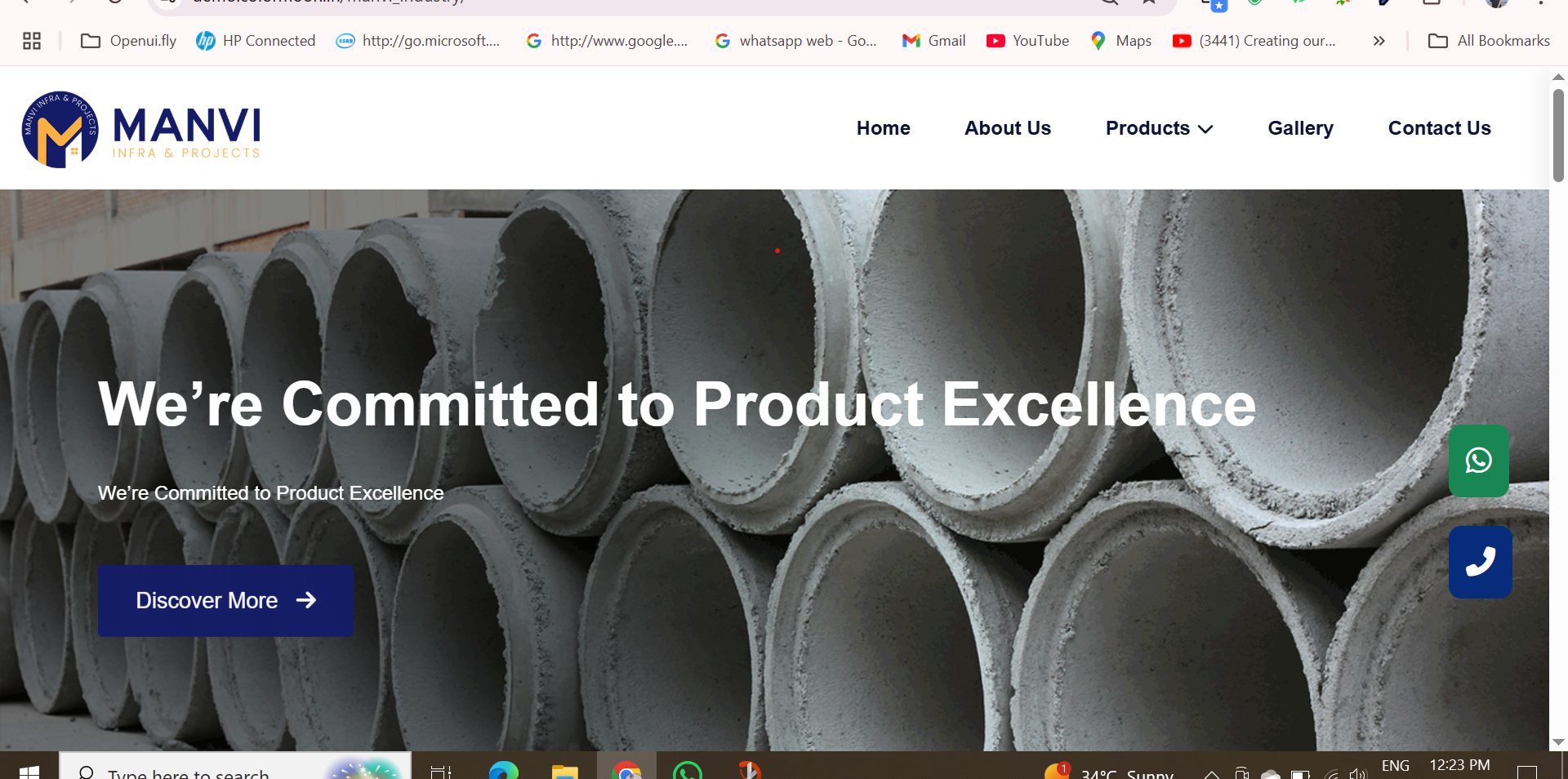Click the green WhatsApp chat floating button

coord(1478,461)
